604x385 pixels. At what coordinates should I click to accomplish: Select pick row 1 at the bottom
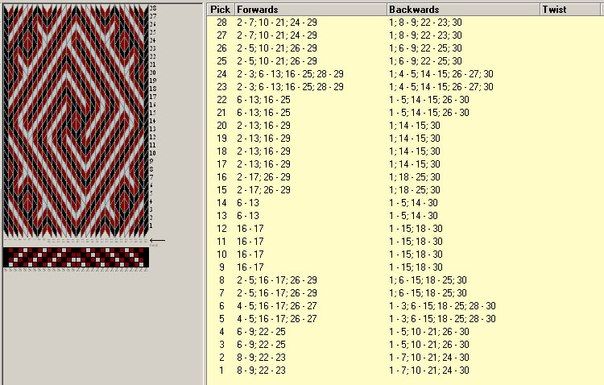pyautogui.click(x=405, y=370)
